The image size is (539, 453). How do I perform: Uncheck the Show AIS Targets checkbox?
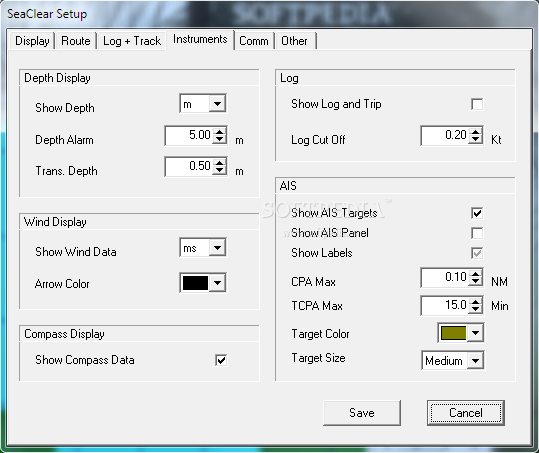click(477, 213)
